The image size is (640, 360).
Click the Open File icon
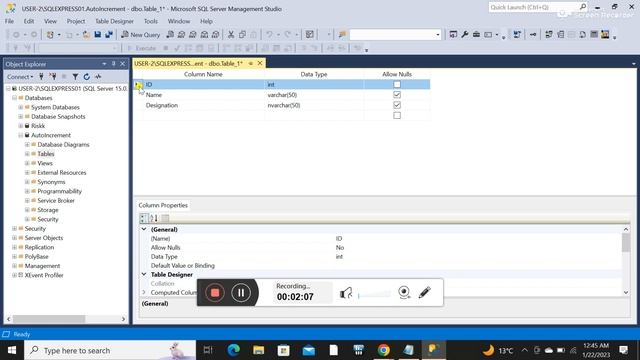86,35
